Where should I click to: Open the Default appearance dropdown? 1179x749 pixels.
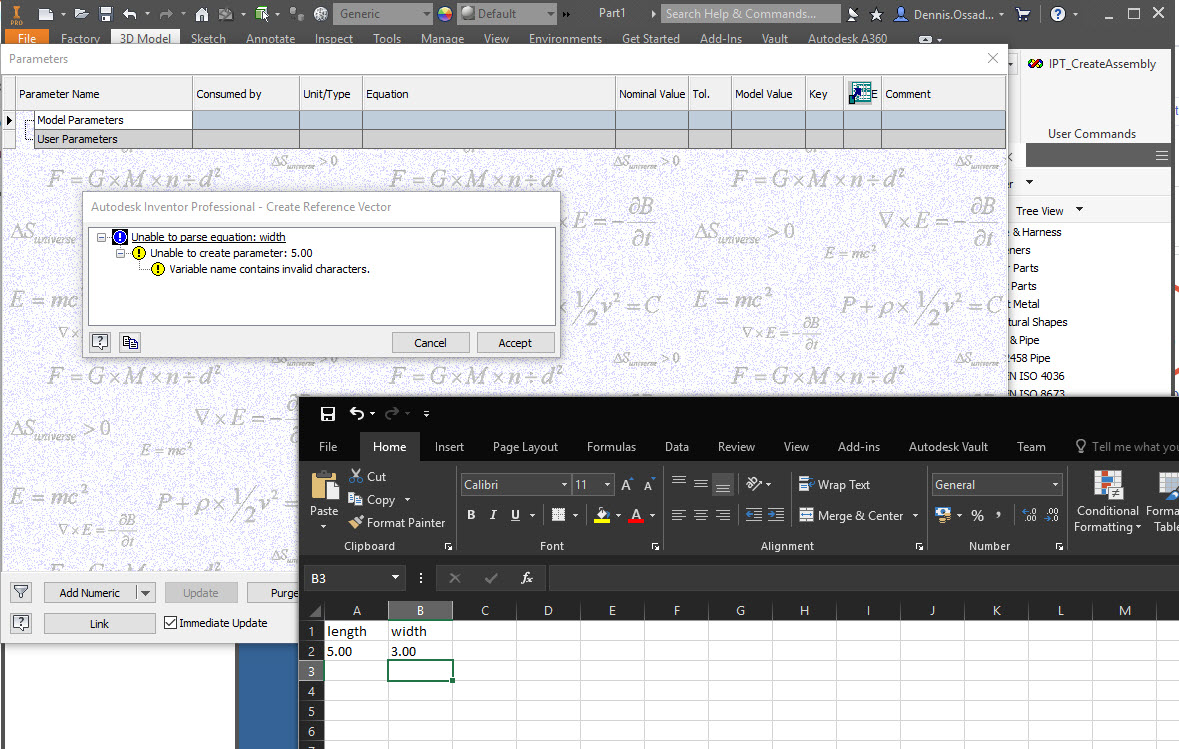click(550, 14)
